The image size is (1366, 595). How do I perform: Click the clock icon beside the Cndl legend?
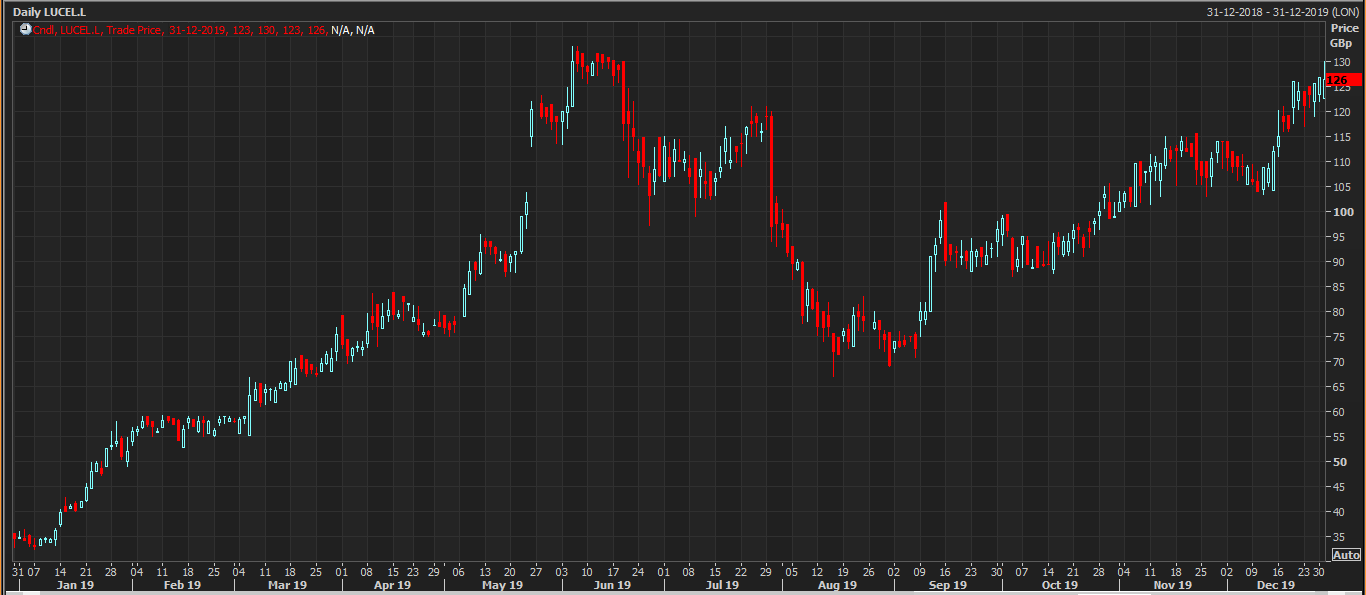click(25, 30)
